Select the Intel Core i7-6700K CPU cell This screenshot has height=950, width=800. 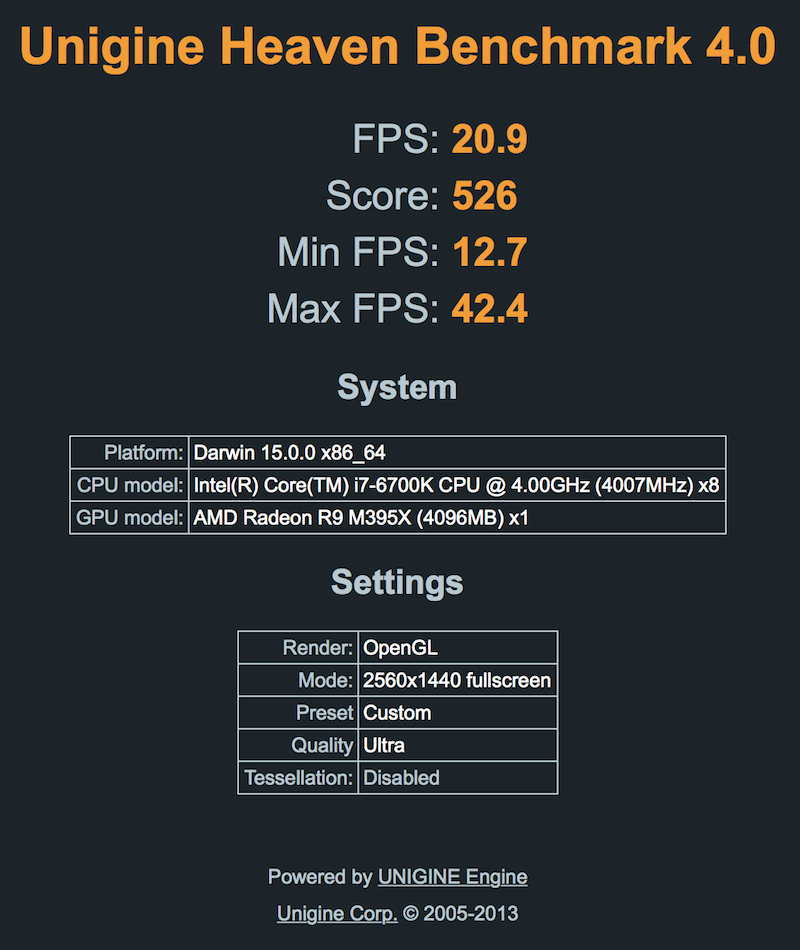click(458, 485)
